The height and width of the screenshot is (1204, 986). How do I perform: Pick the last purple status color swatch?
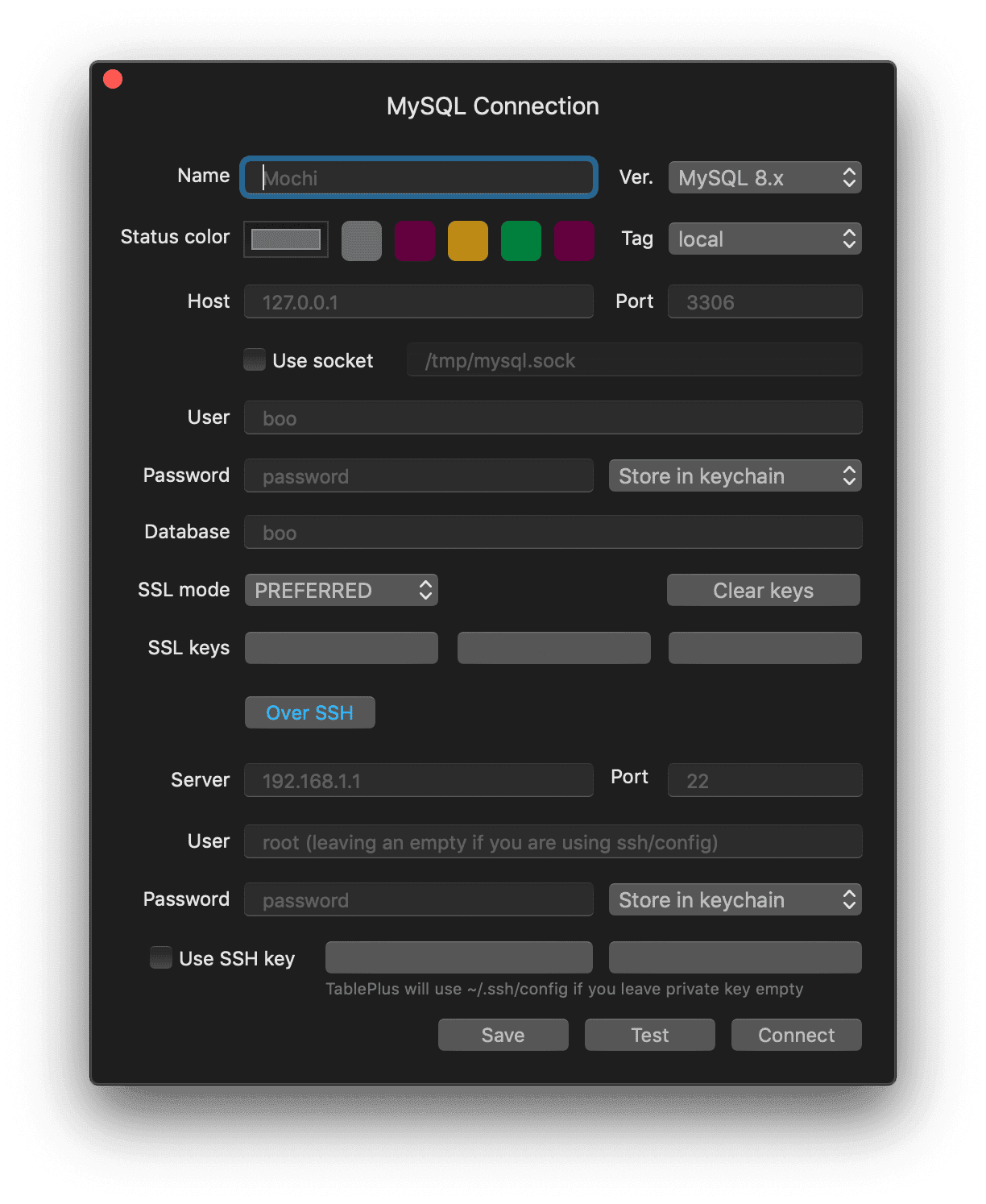coord(574,241)
